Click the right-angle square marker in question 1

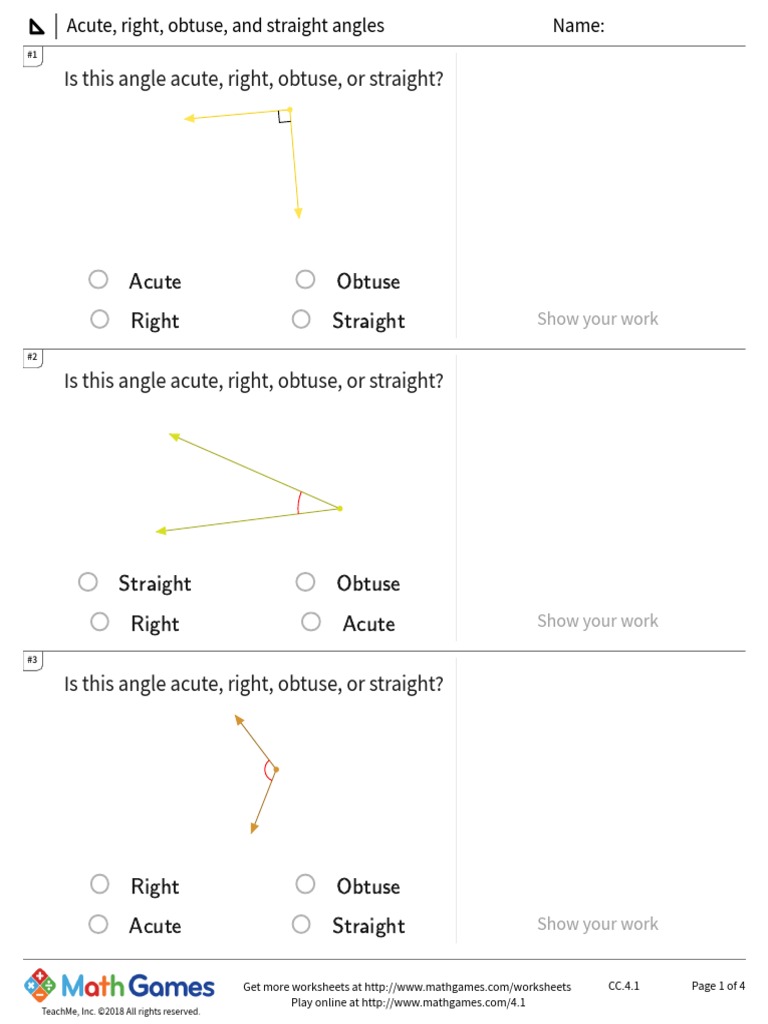pyautogui.click(x=284, y=117)
